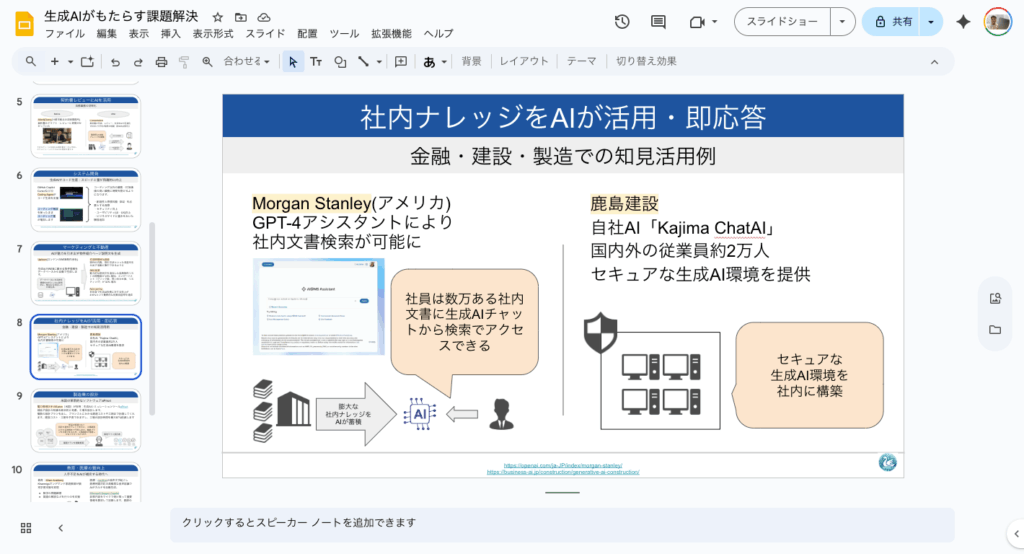Open the shape insert tool
The height and width of the screenshot is (554, 1024).
[x=340, y=62]
